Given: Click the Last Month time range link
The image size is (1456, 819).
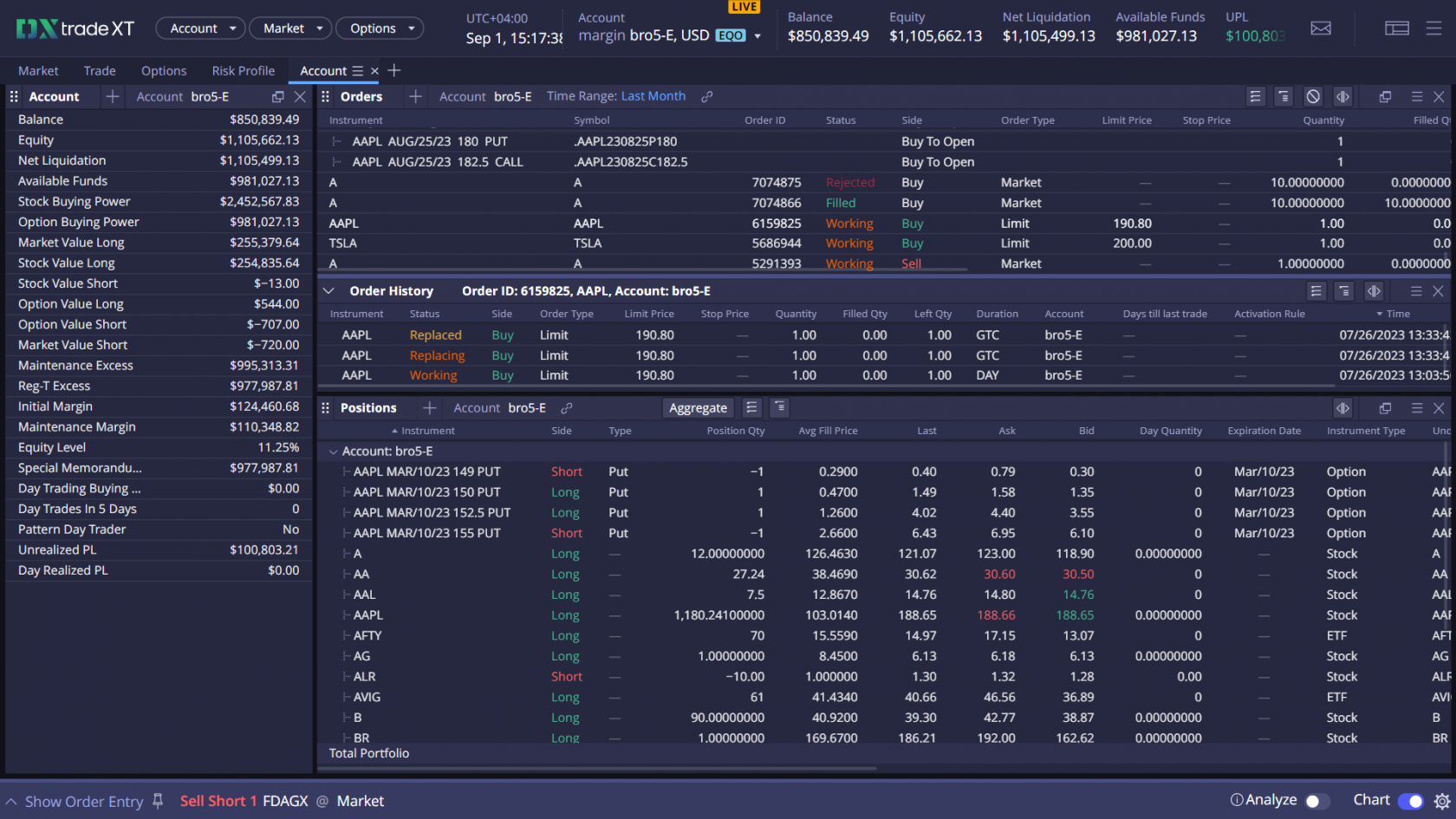Looking at the screenshot, I should 653,96.
